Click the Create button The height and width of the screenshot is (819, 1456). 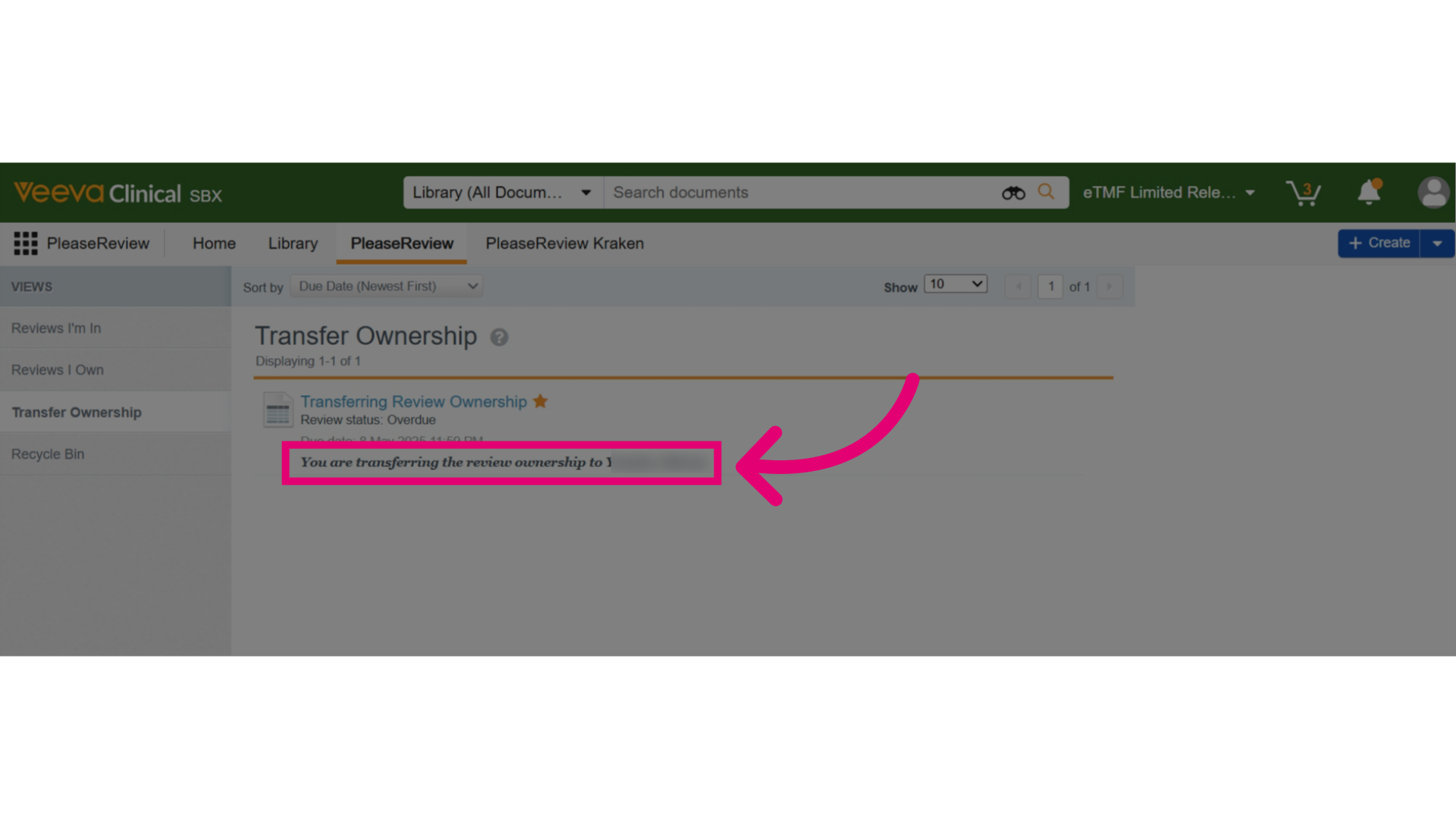[1379, 243]
